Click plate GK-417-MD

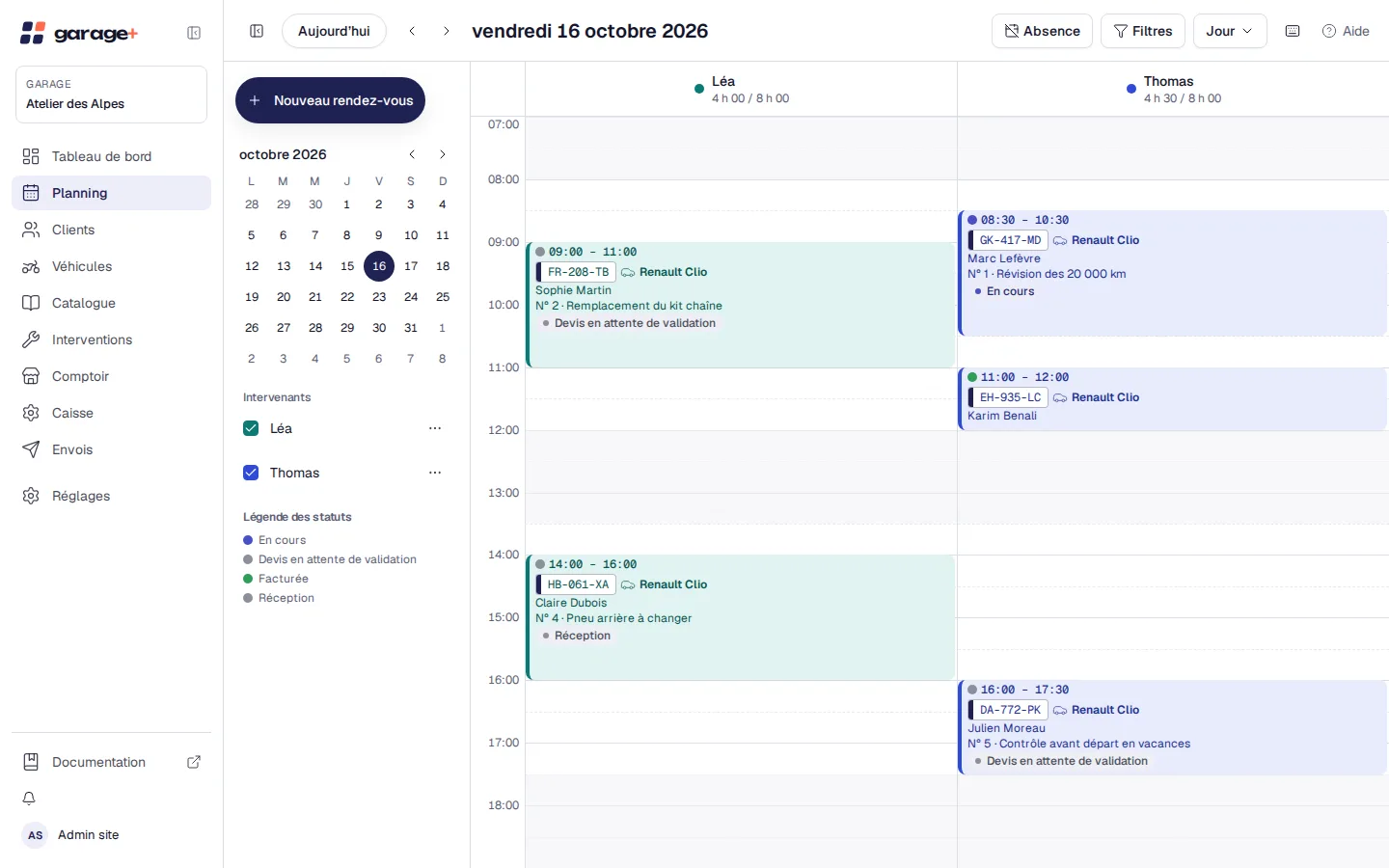pos(1010,240)
